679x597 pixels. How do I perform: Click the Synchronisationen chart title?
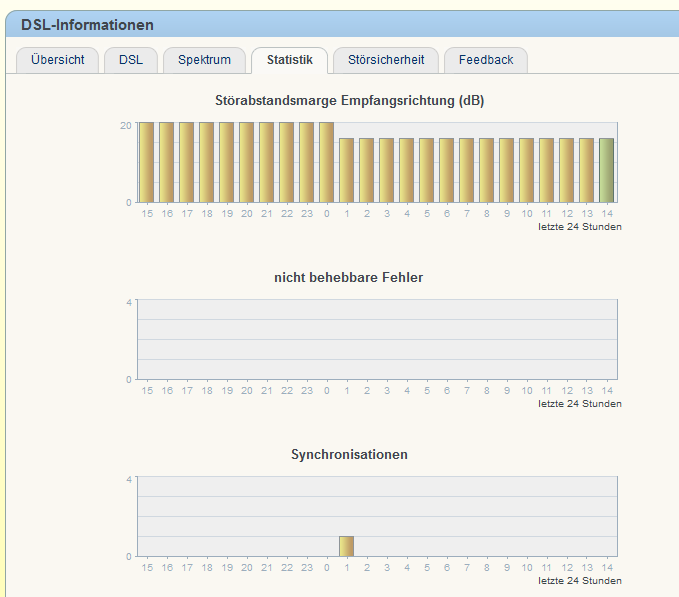click(349, 454)
